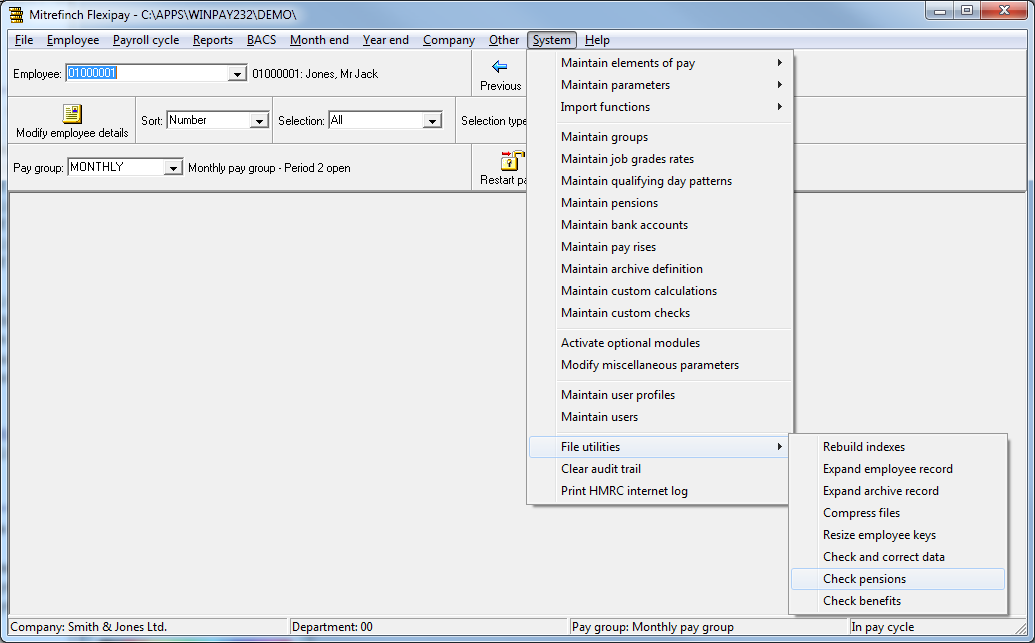Open the File utilities submenu entry
This screenshot has height=643, width=1035.
pyautogui.click(x=660, y=447)
